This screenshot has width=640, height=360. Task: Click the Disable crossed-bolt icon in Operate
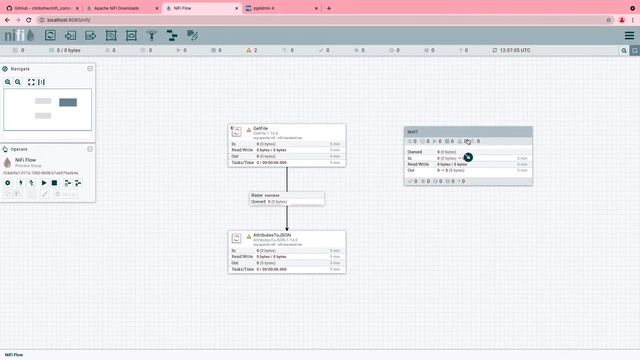31,183
